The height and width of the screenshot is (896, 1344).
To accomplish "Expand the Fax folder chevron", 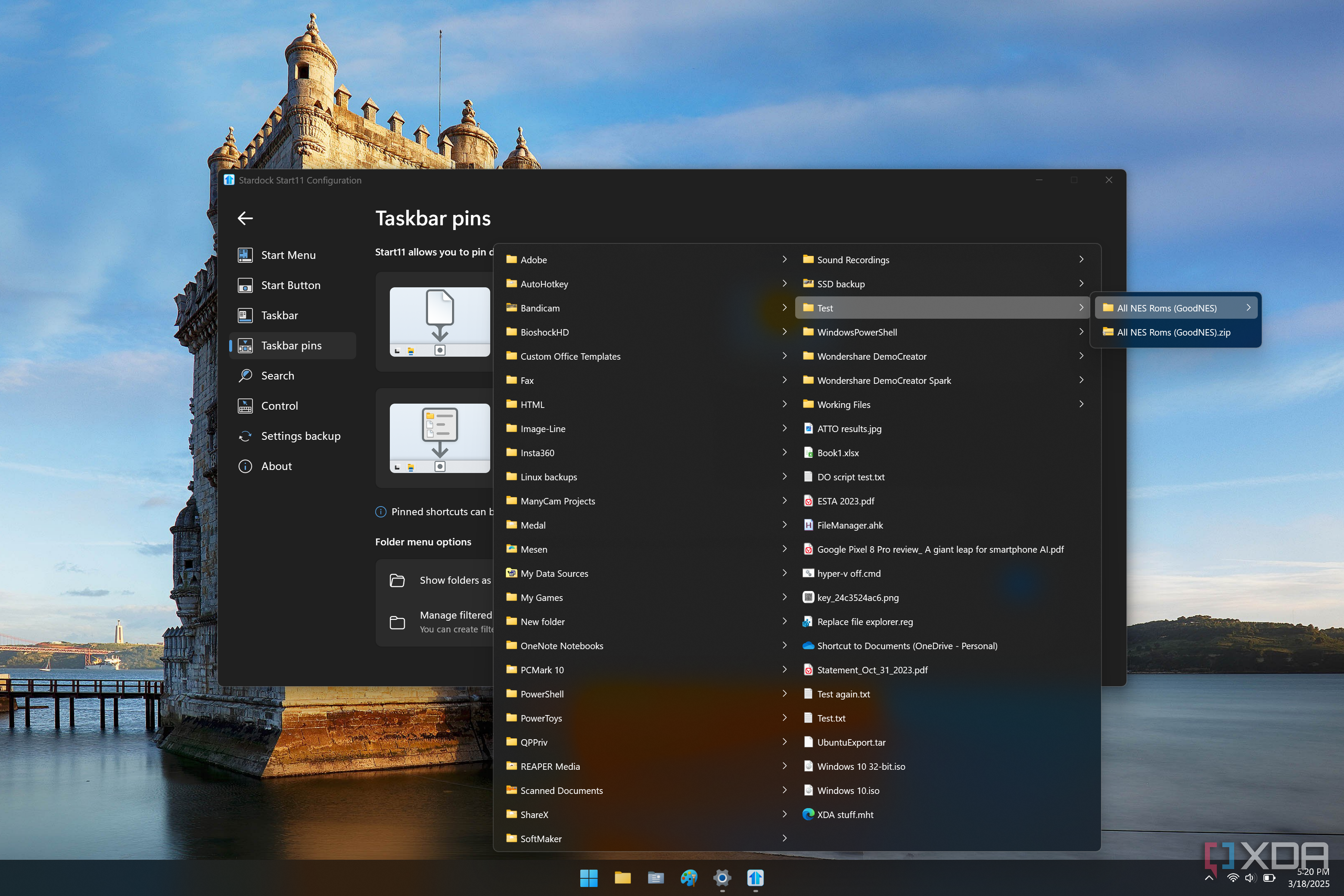I will 784,380.
